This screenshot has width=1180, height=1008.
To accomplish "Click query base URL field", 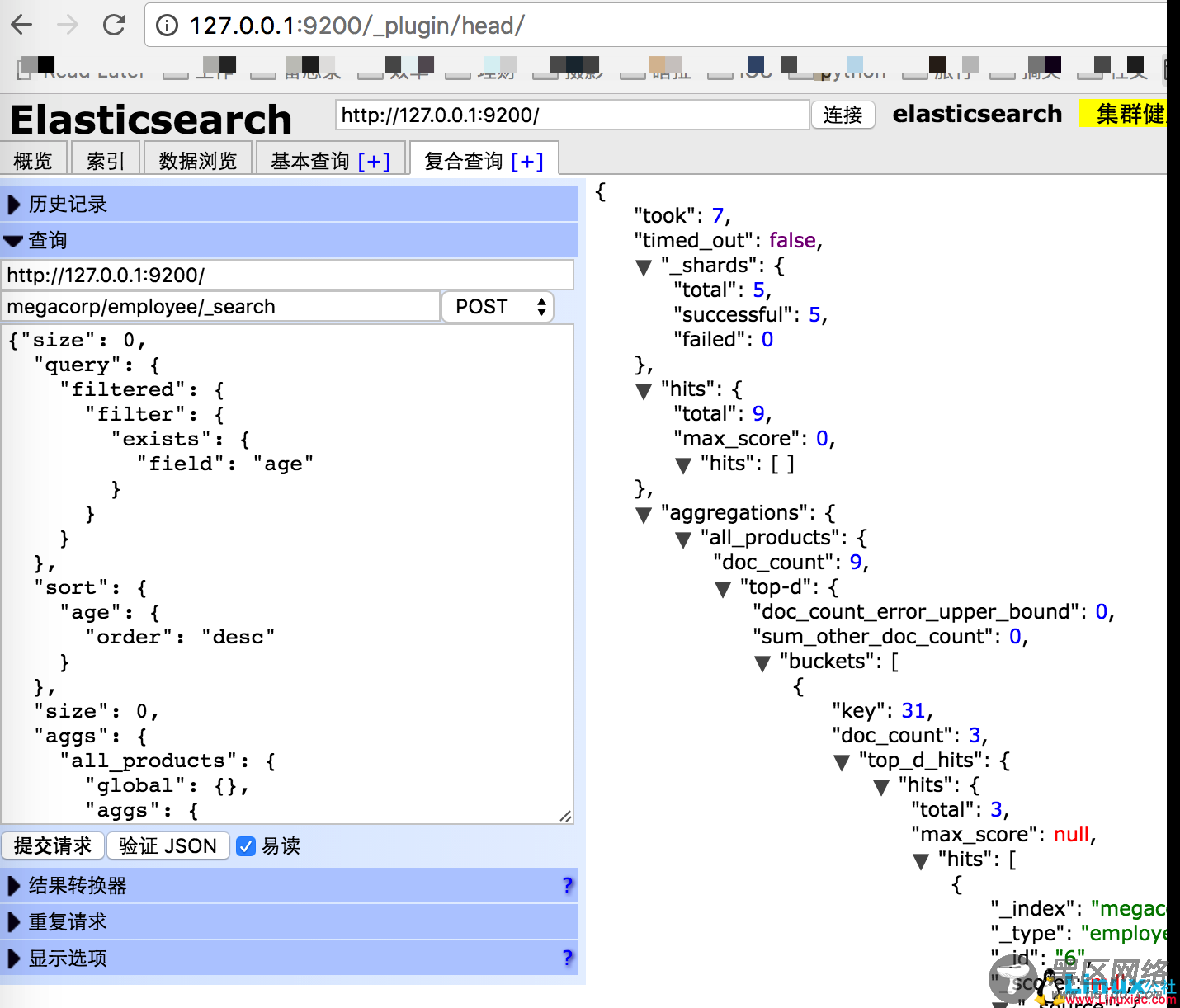I will [x=287, y=275].
